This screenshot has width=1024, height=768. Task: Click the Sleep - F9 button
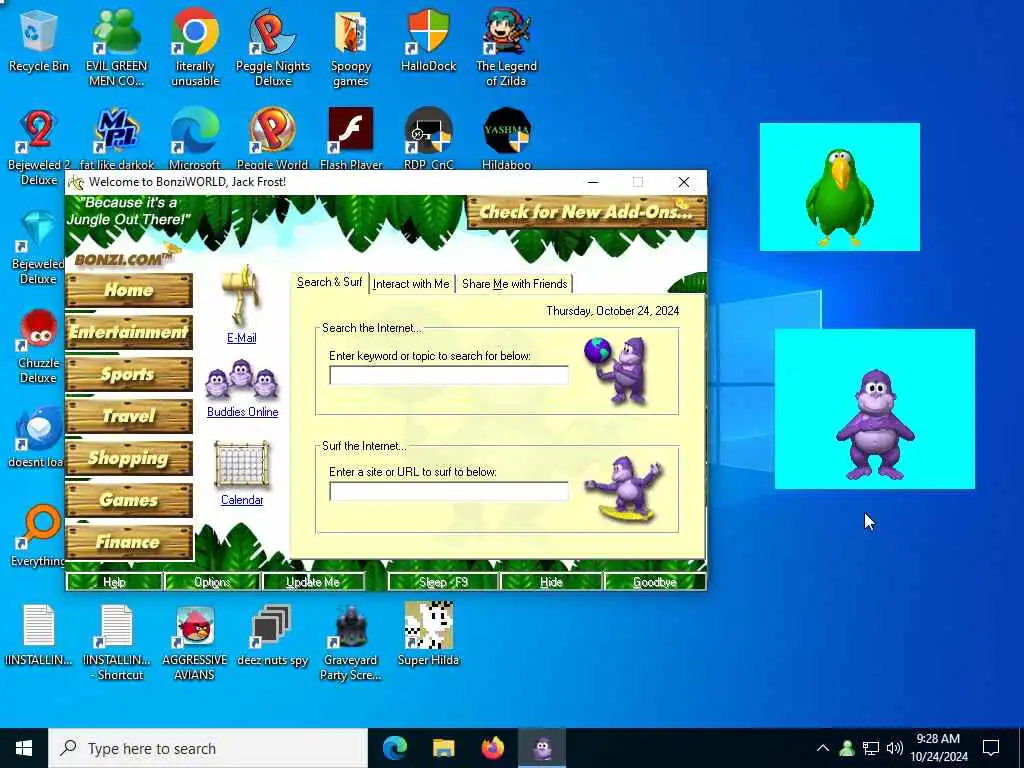click(x=443, y=582)
